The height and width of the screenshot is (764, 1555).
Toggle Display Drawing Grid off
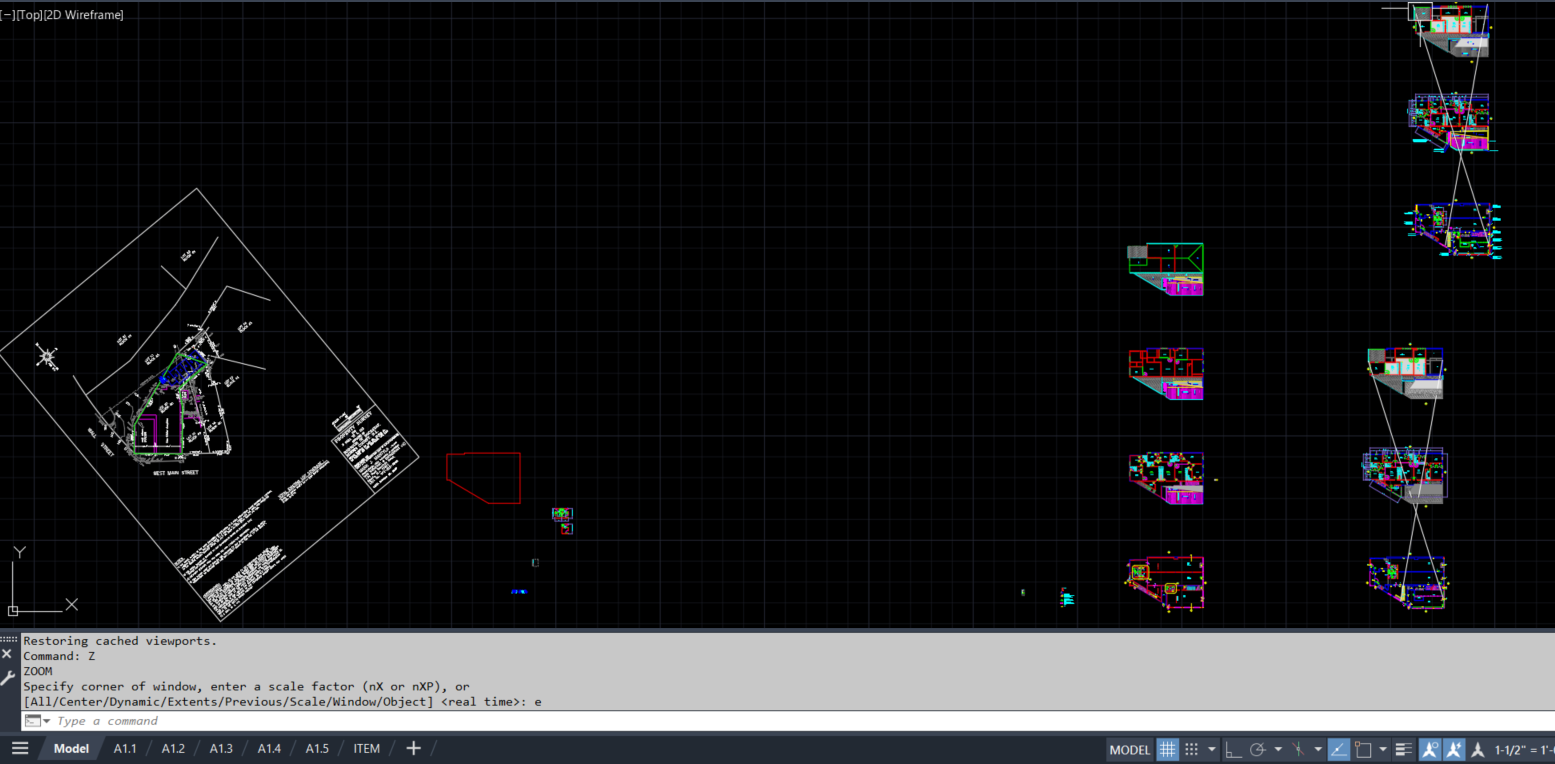[x=1167, y=749]
